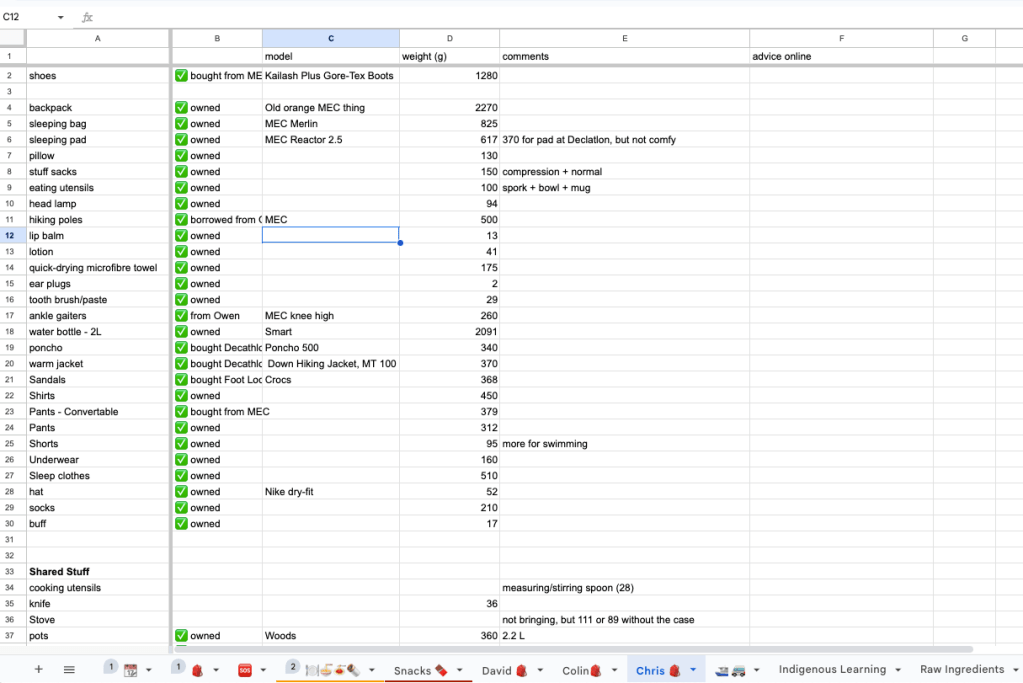Switch to the Indigenous Learning sheet tab
The height and width of the screenshot is (683, 1023).
(832, 670)
